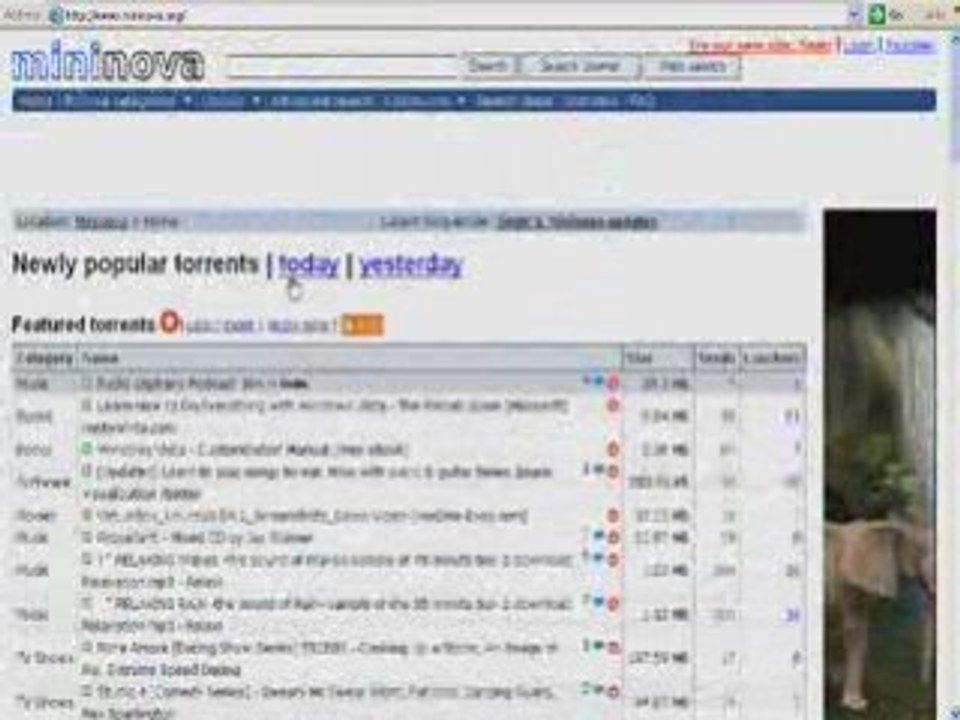This screenshot has width=960, height=720.
Task: Open the 'Learn How to Do Everything with Windows Vista' torrent
Action: coord(326,416)
